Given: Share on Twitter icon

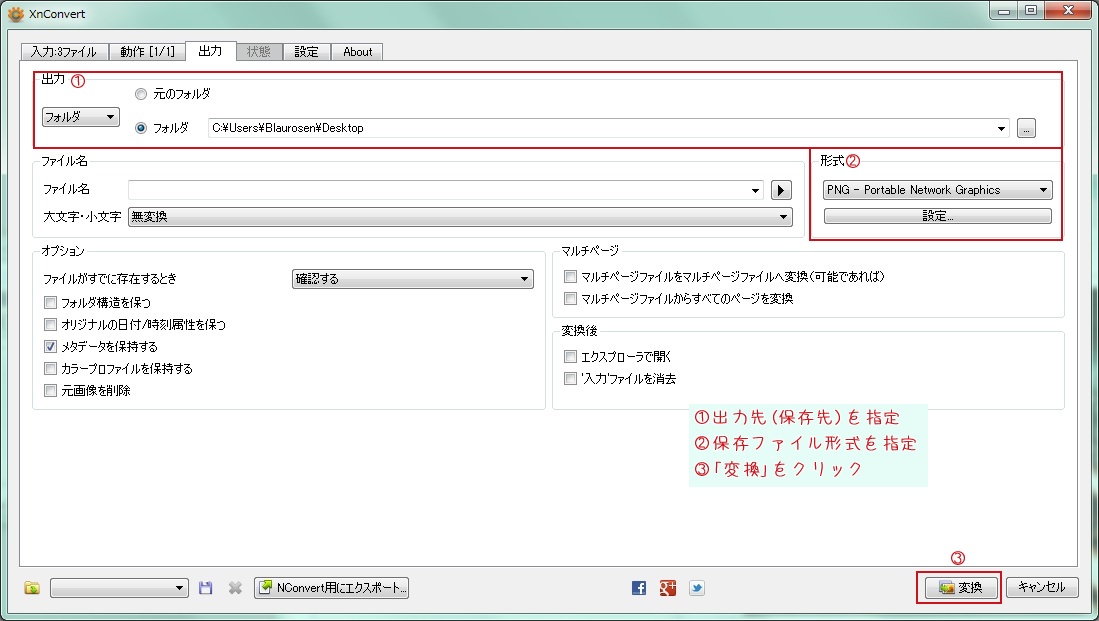Looking at the screenshot, I should 697,588.
